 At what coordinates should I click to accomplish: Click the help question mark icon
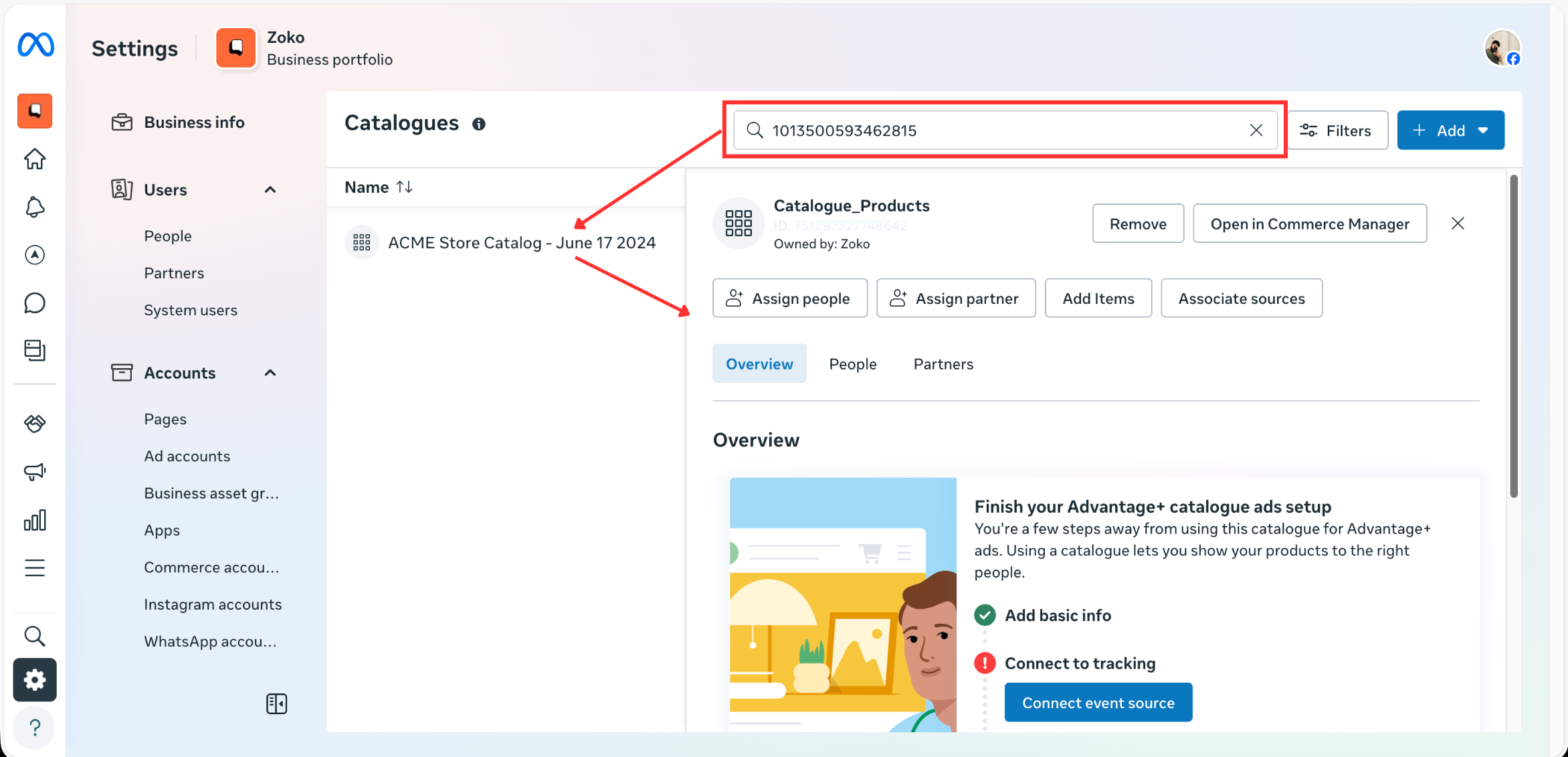tap(35, 728)
